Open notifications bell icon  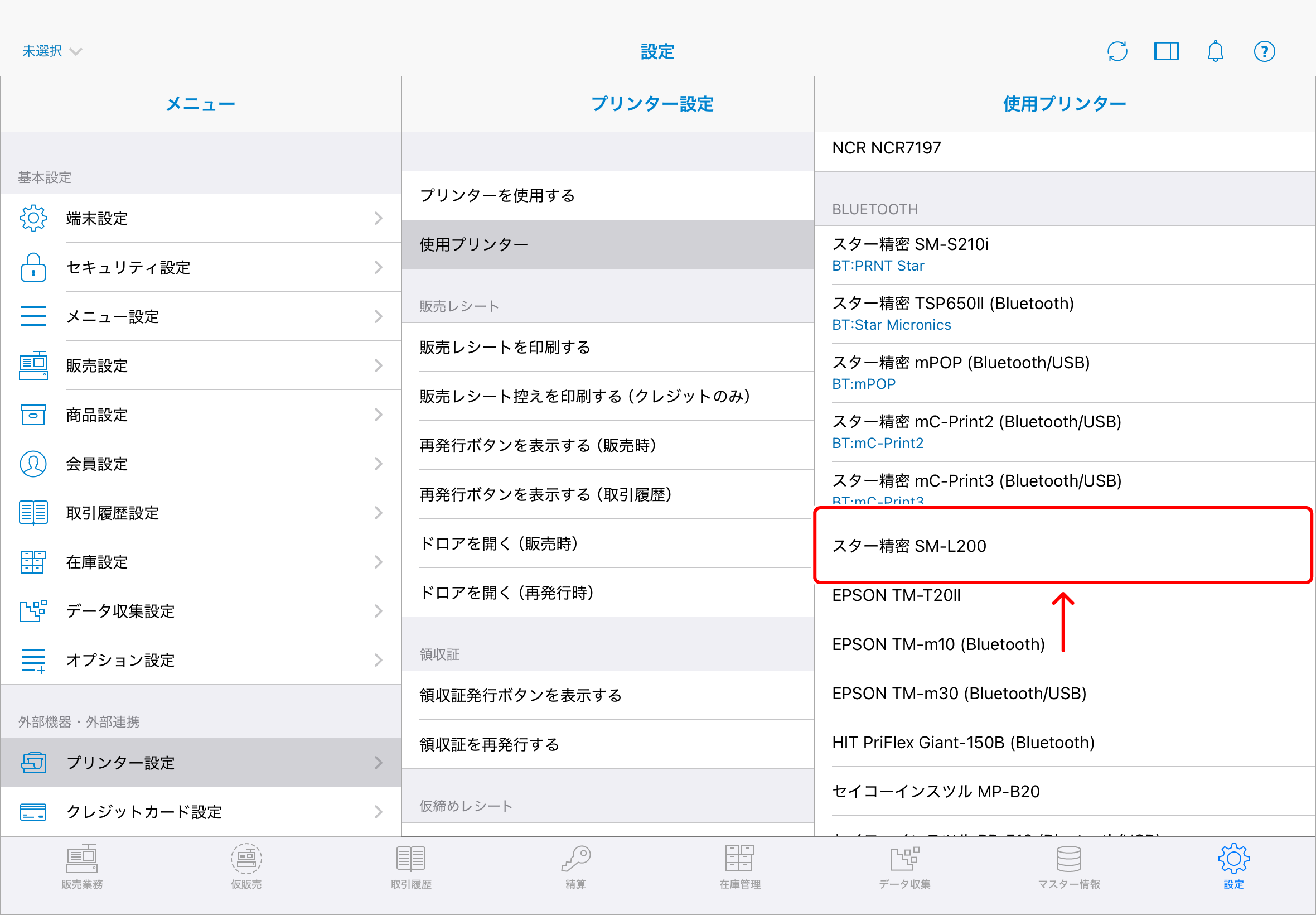(x=1215, y=51)
